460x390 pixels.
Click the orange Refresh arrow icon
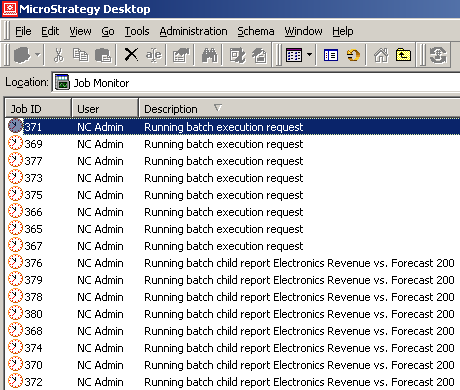tap(353, 55)
